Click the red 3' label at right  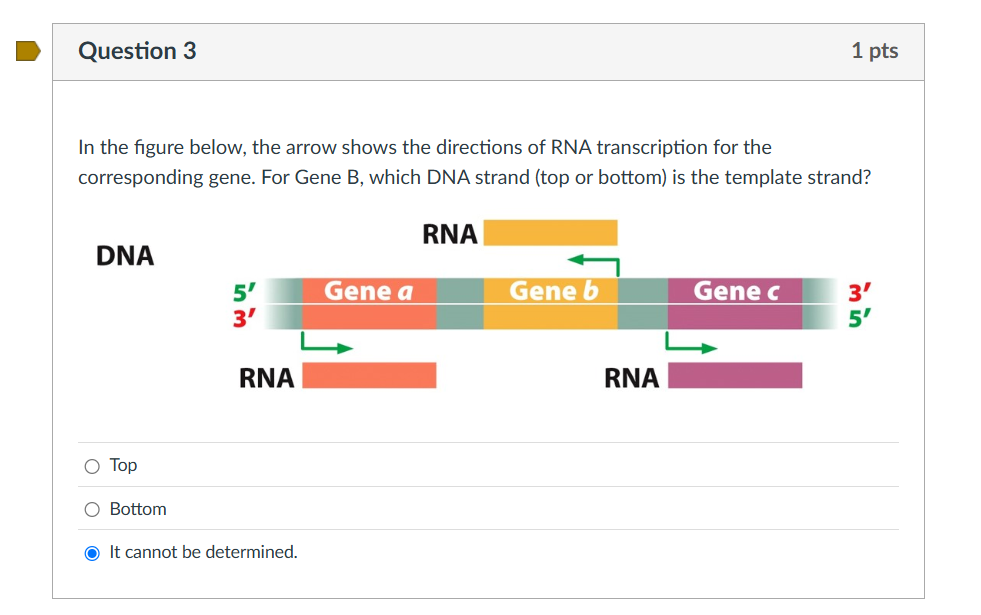tap(858, 294)
